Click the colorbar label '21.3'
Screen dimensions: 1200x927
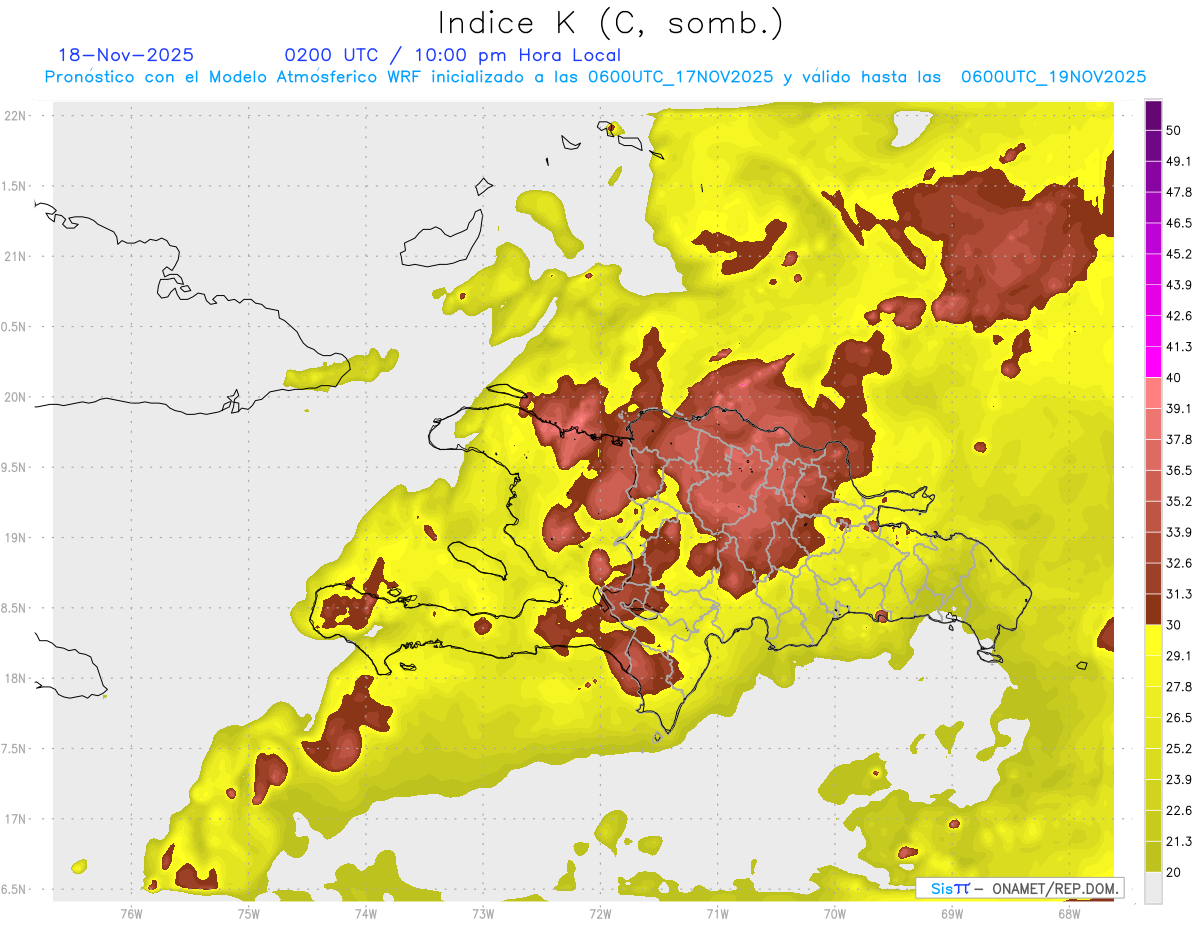coord(1179,841)
